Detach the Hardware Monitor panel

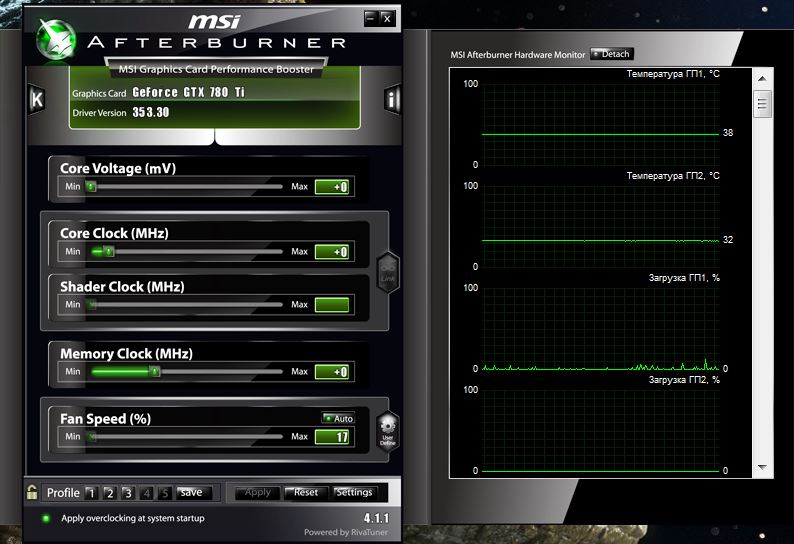click(612, 54)
